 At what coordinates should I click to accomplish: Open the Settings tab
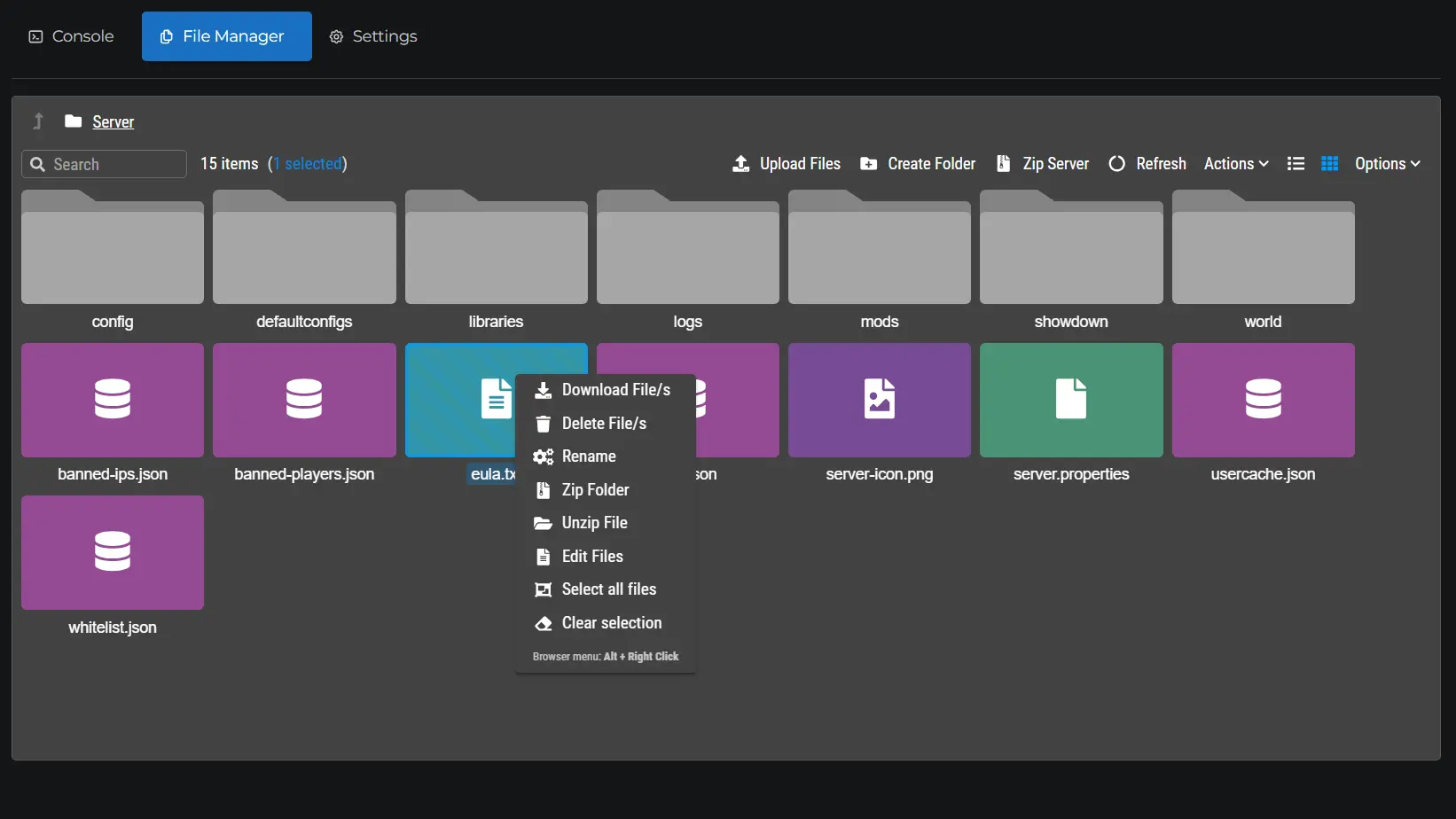pyautogui.click(x=372, y=36)
